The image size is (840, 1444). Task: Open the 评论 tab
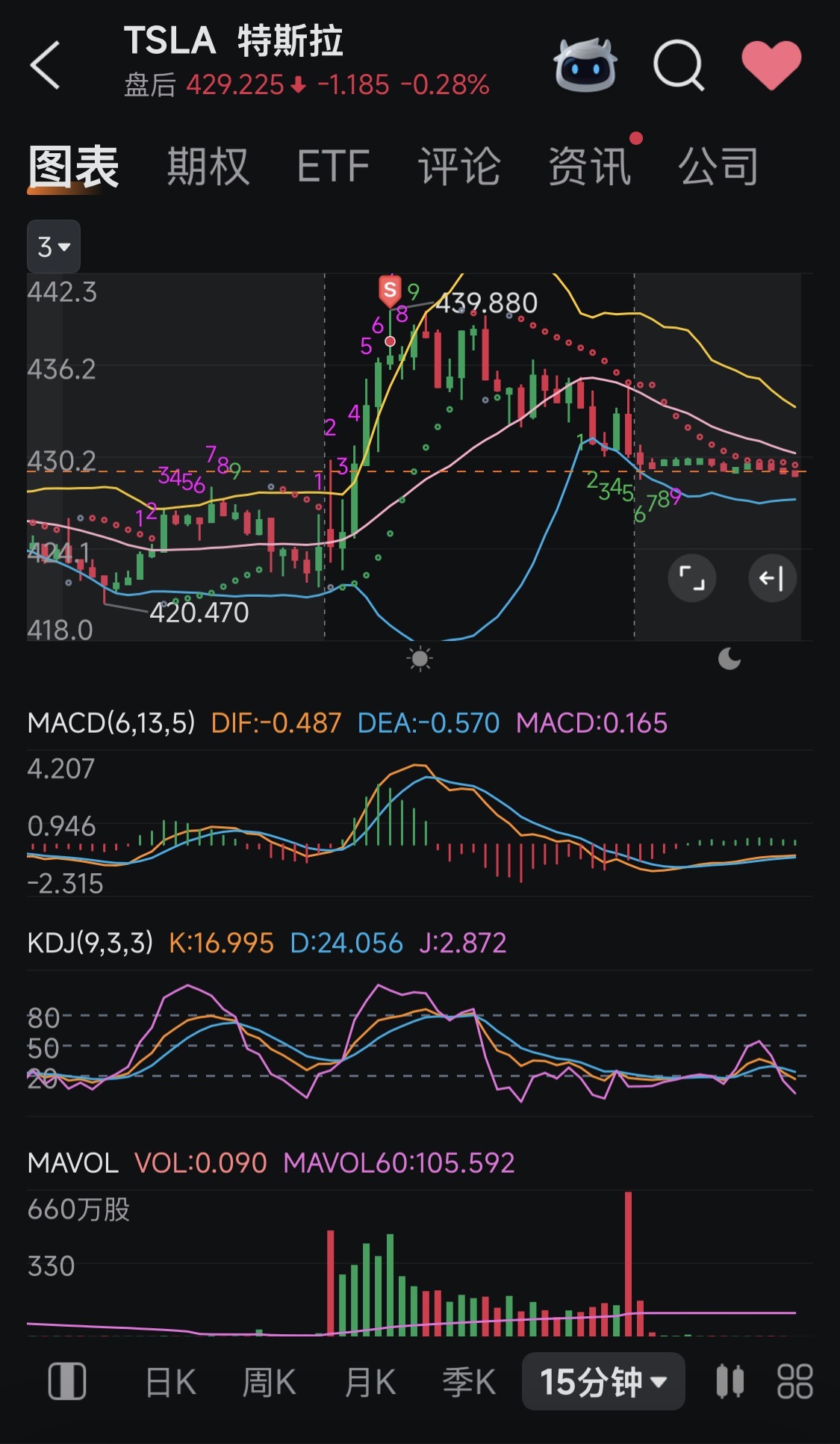pyautogui.click(x=458, y=166)
